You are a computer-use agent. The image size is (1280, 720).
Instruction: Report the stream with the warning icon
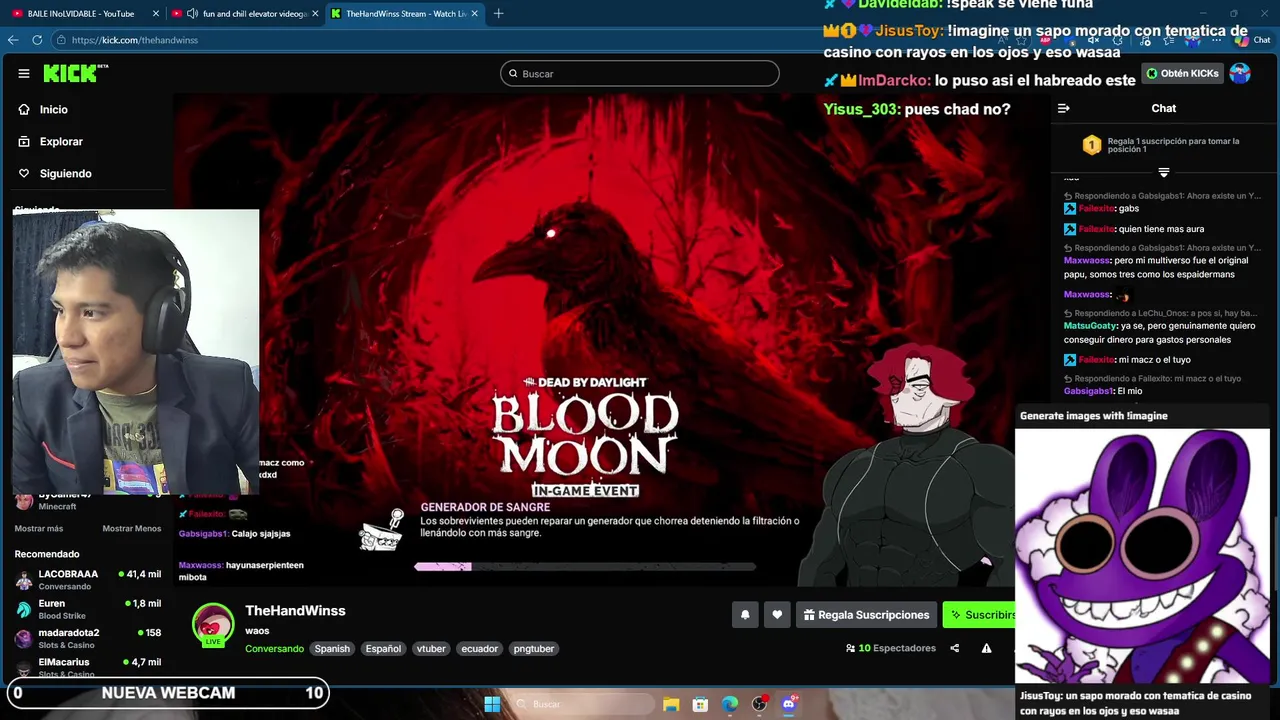986,648
